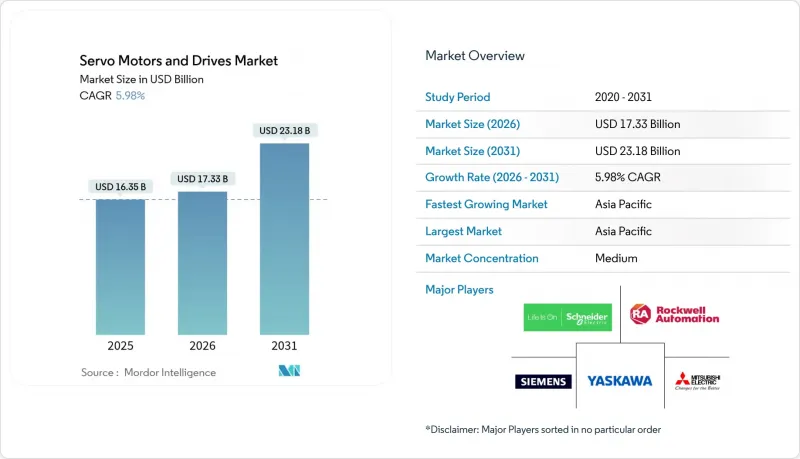The height and width of the screenshot is (459, 800).
Task: Click the Source: Mordor Intelligence text
Action: [148, 372]
